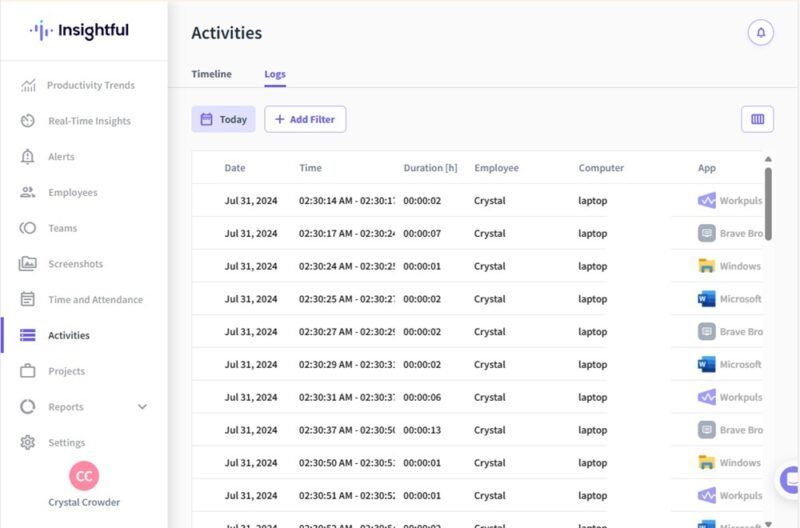
Task: Open the Reports circle icon
Action: point(28,407)
